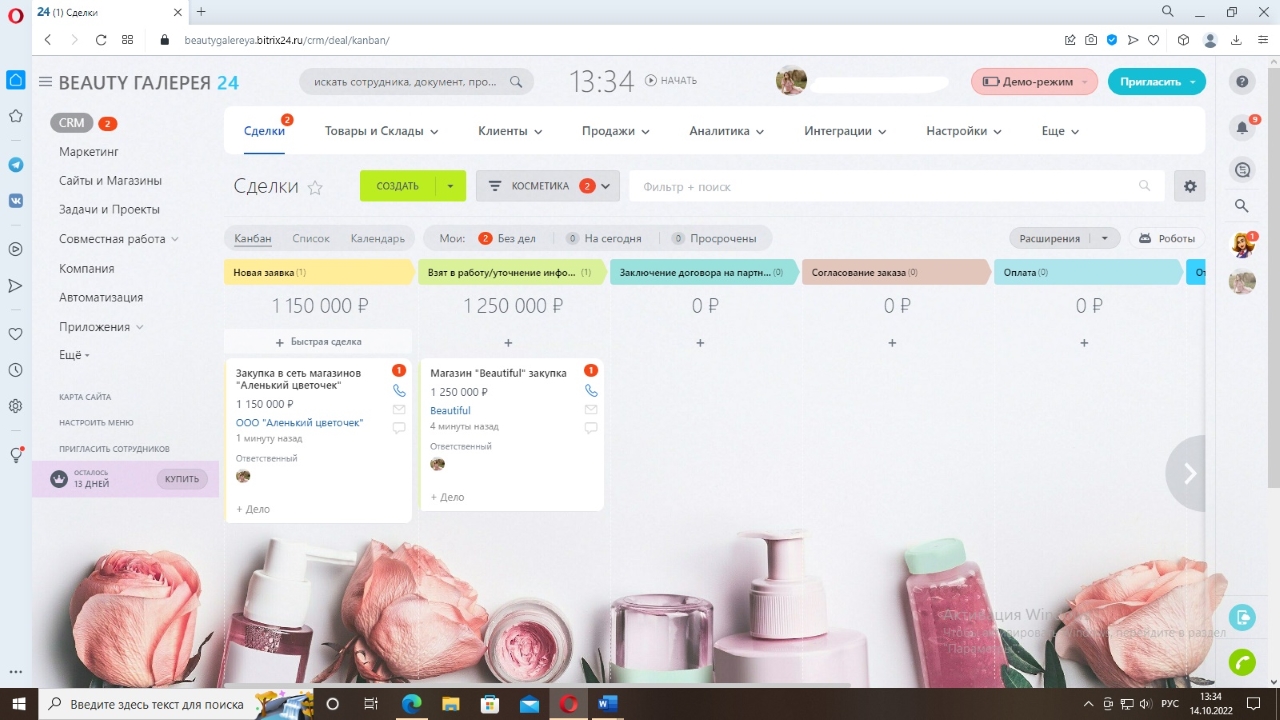1280x720 pixels.
Task: Click the Пригласить button
Action: point(1157,82)
